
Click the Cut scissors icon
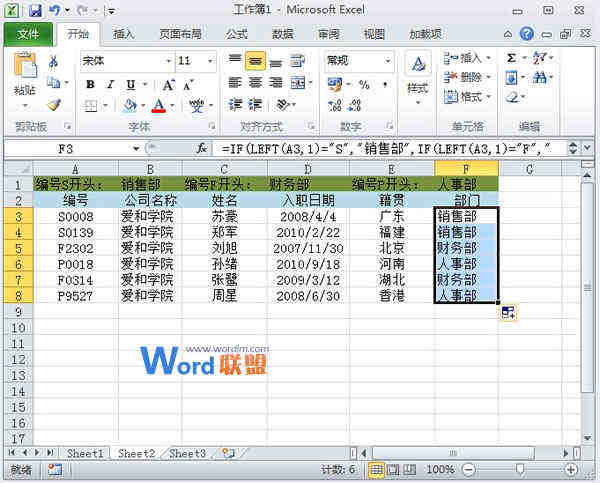[53, 62]
